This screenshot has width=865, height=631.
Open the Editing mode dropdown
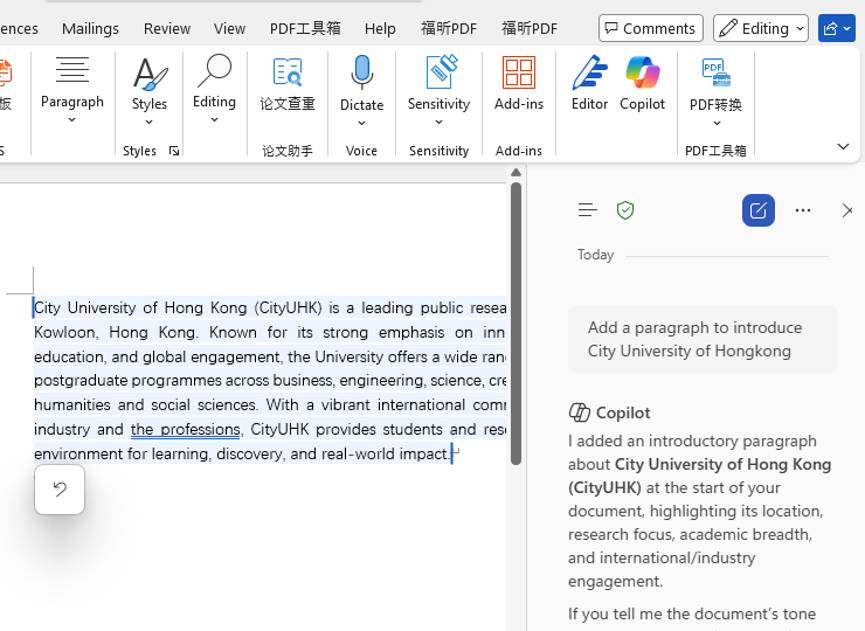[x=761, y=28]
